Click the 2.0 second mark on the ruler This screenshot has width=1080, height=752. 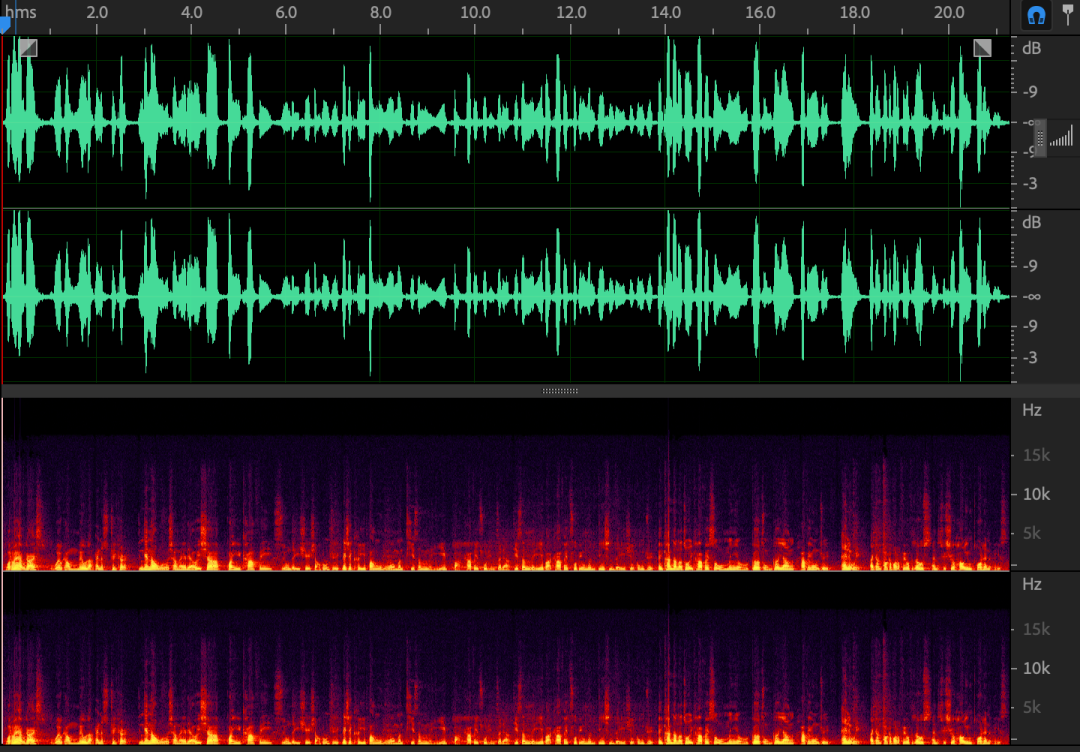[x=97, y=12]
